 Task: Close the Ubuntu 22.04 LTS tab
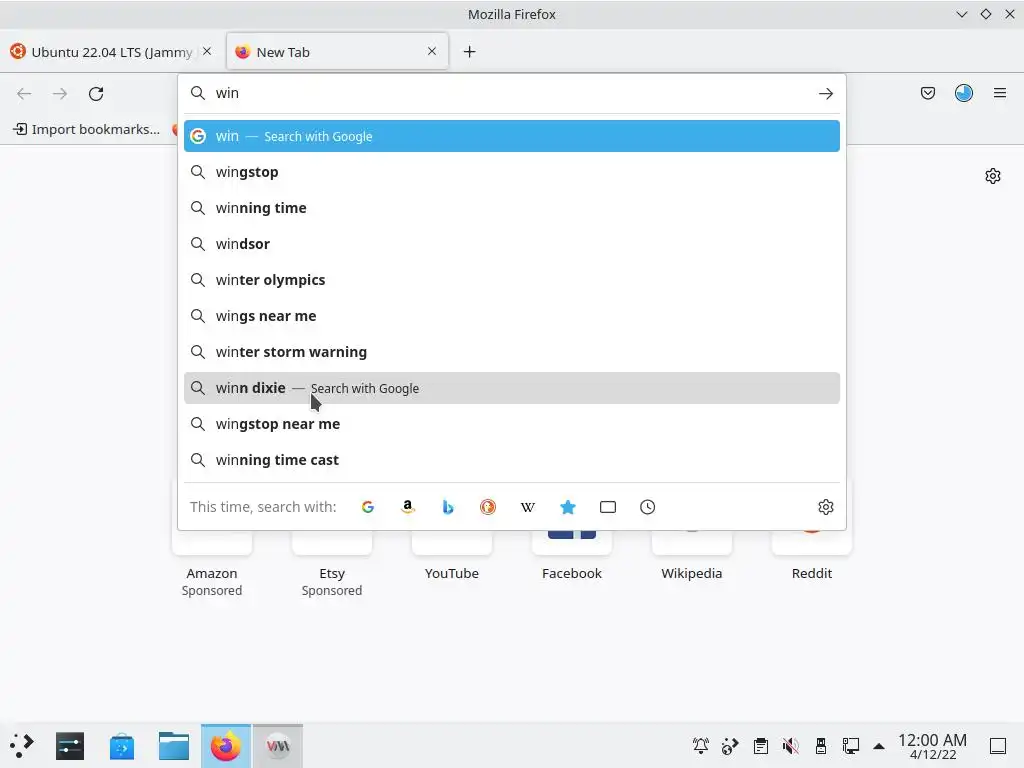207,51
